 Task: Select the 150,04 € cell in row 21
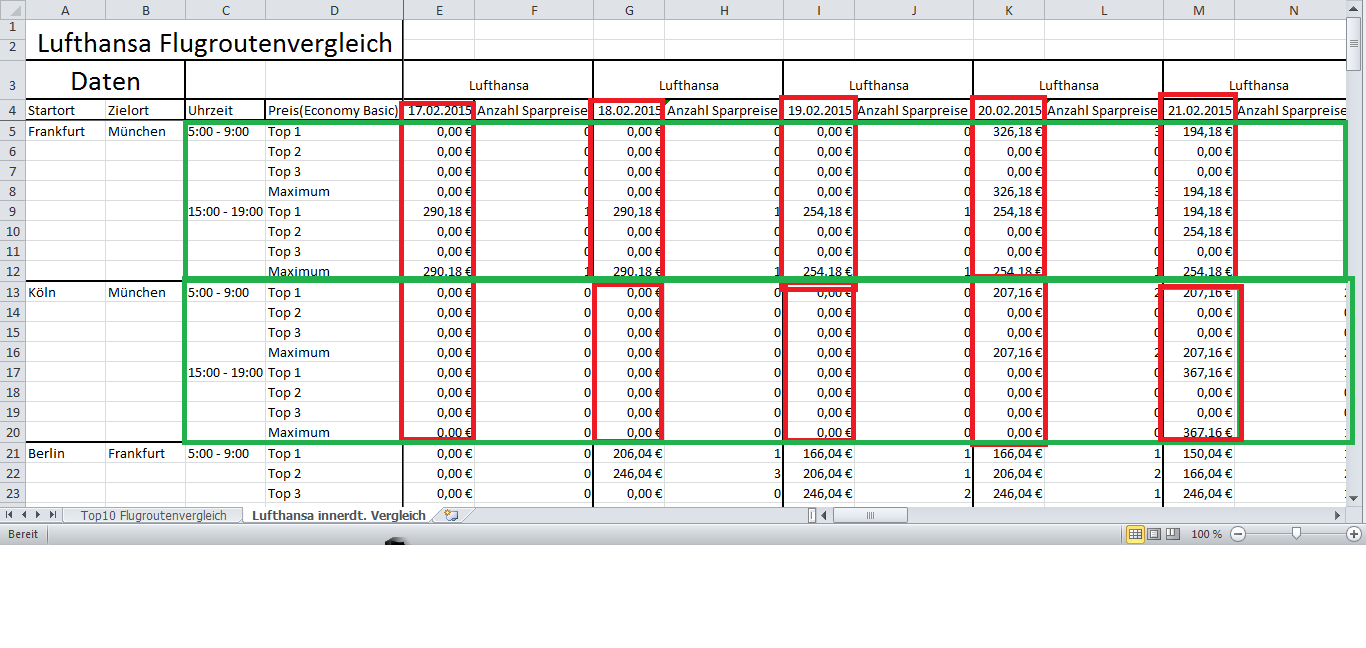1198,453
